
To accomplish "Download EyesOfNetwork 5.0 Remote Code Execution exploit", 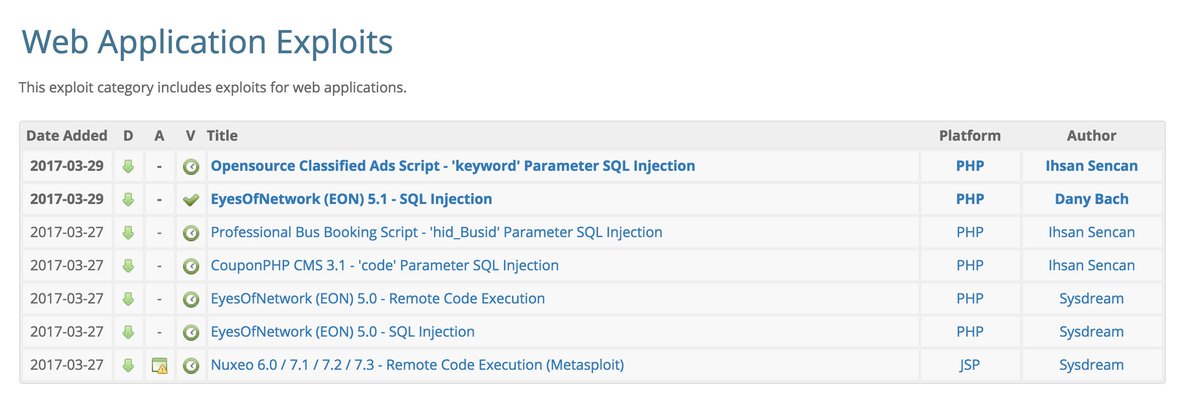I will coord(128,299).
